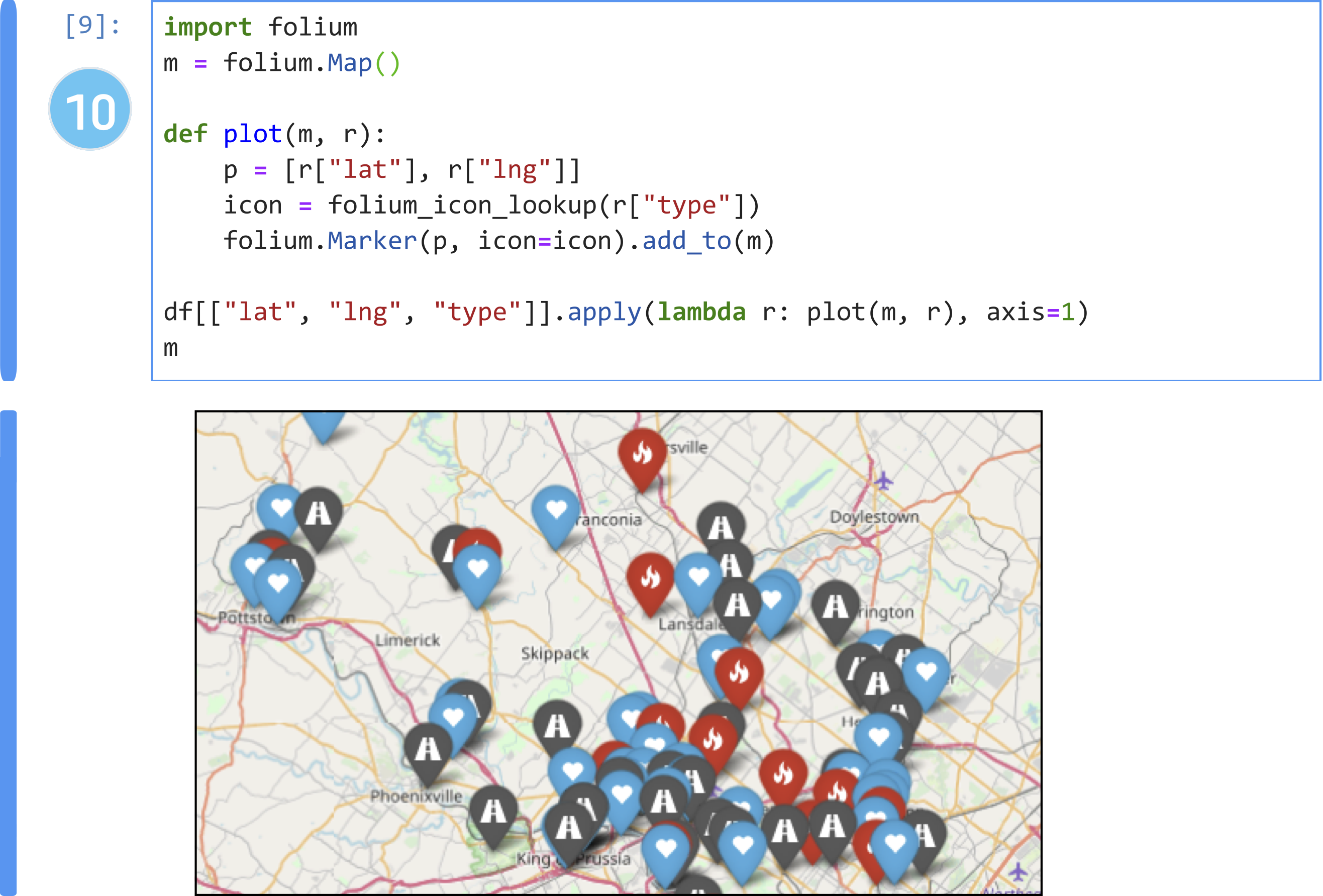
Task: Open the road marker directly above Phoenixville label
Action: pos(428,755)
